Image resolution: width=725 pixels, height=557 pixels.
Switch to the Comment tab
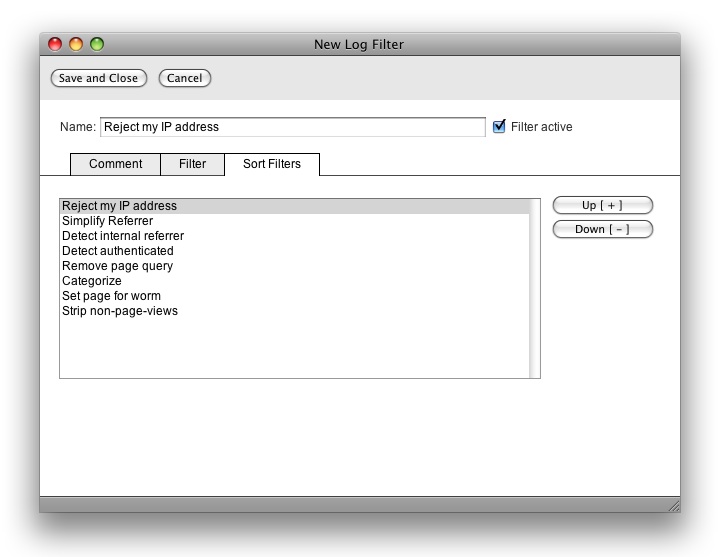115,164
